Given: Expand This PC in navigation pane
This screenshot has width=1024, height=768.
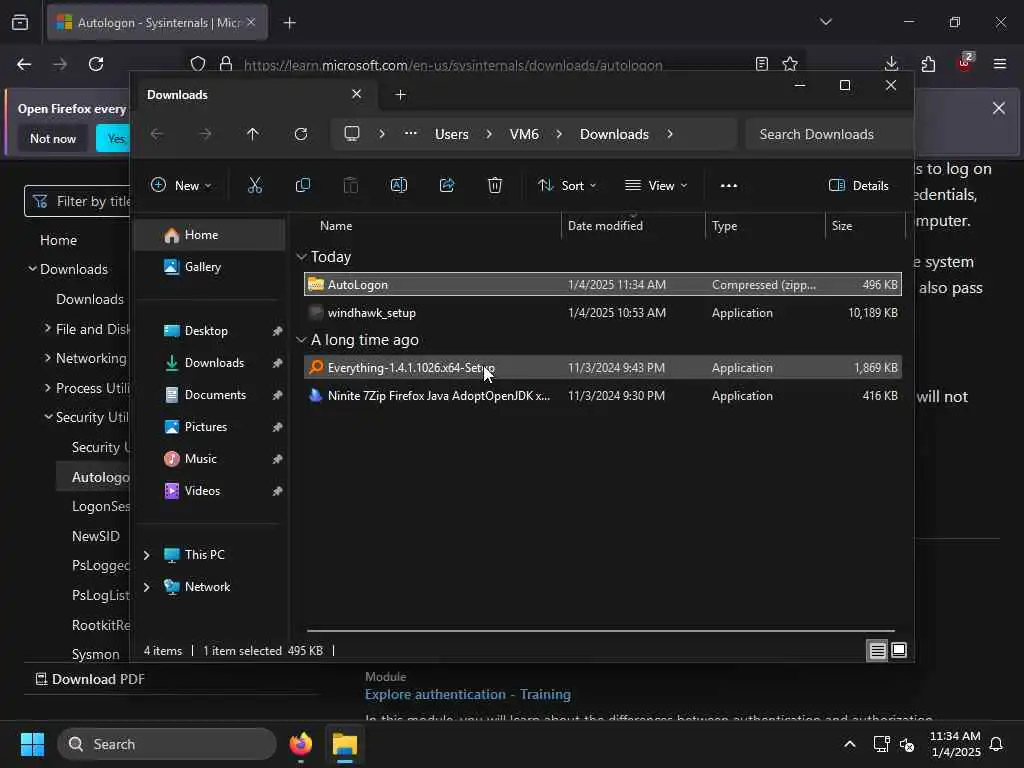Looking at the screenshot, I should [x=147, y=555].
